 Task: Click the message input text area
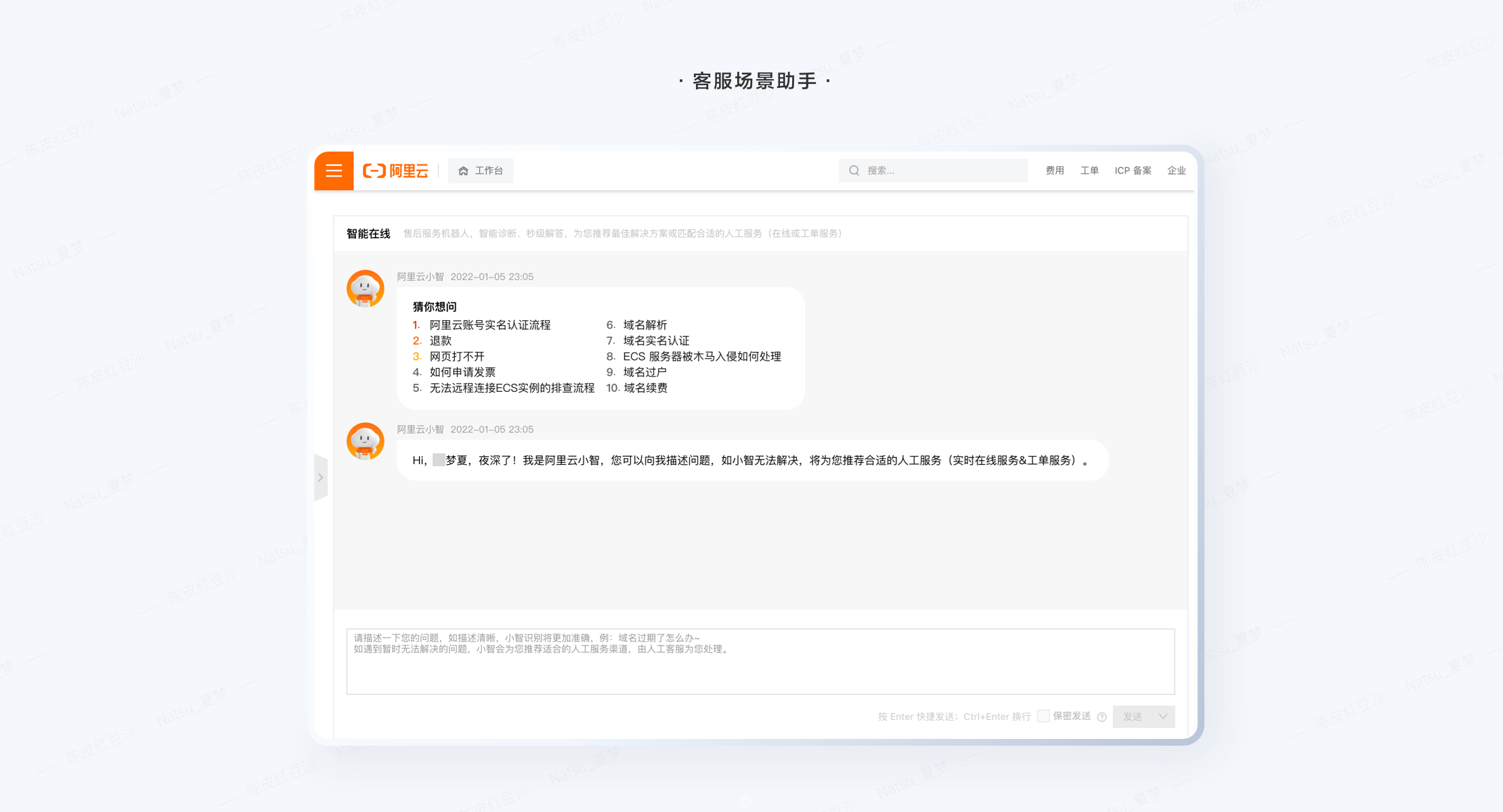[x=760, y=661]
